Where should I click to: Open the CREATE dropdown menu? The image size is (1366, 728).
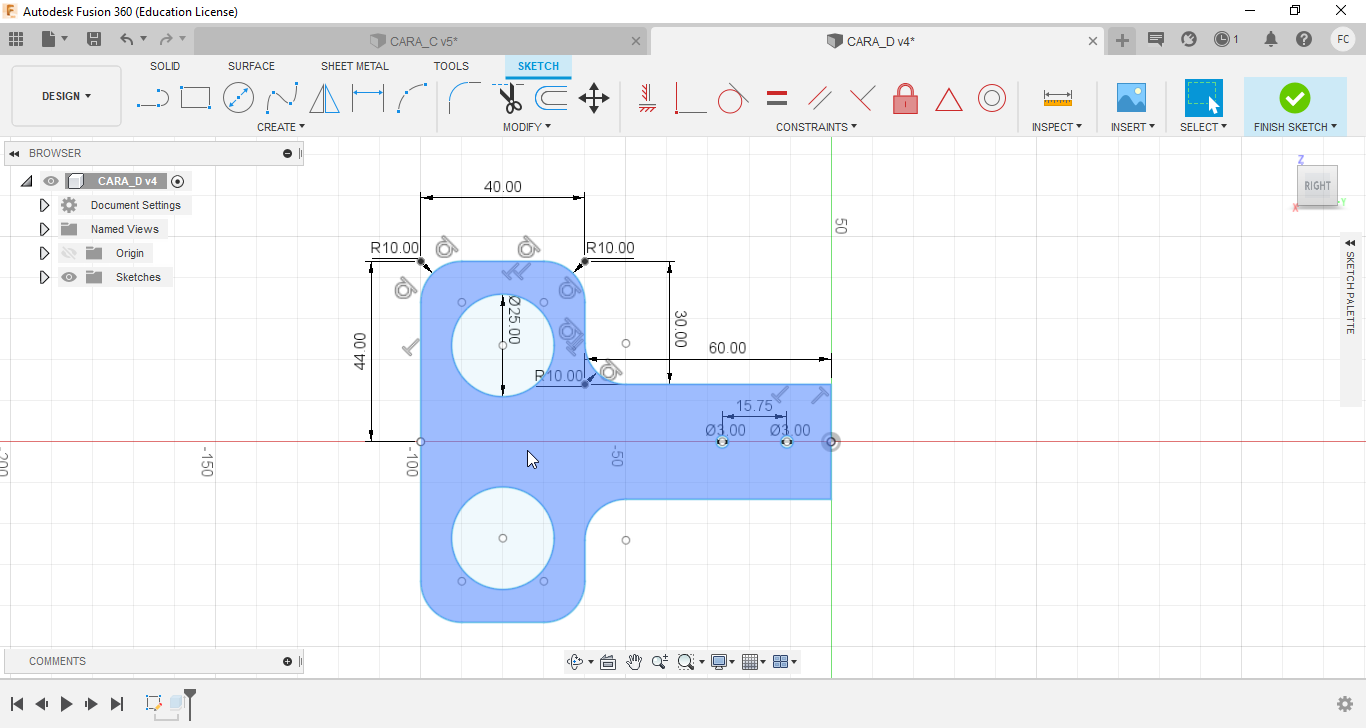tap(281, 127)
